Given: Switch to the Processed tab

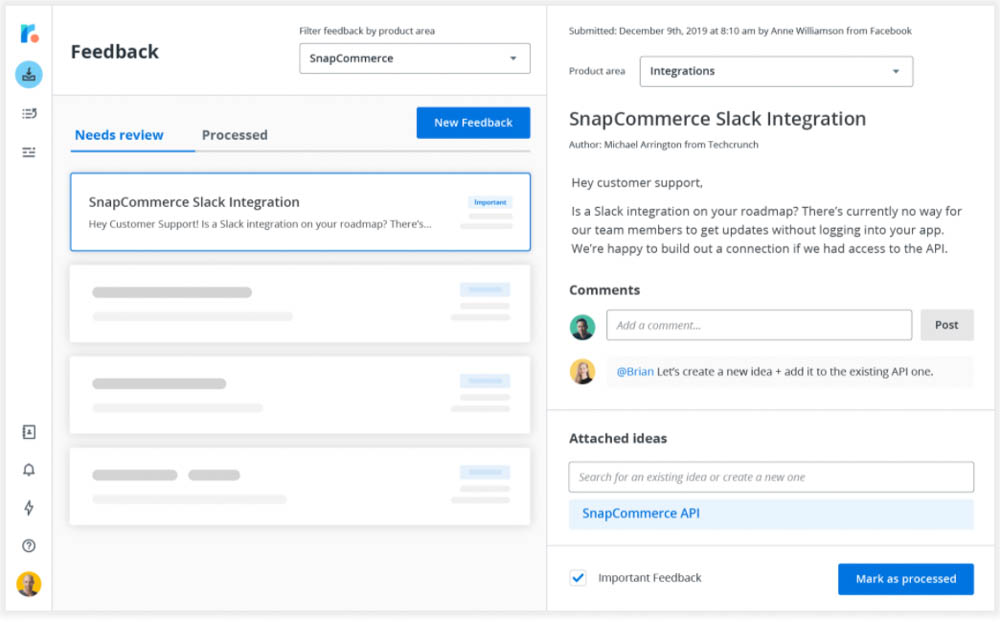Looking at the screenshot, I should pyautogui.click(x=235, y=135).
